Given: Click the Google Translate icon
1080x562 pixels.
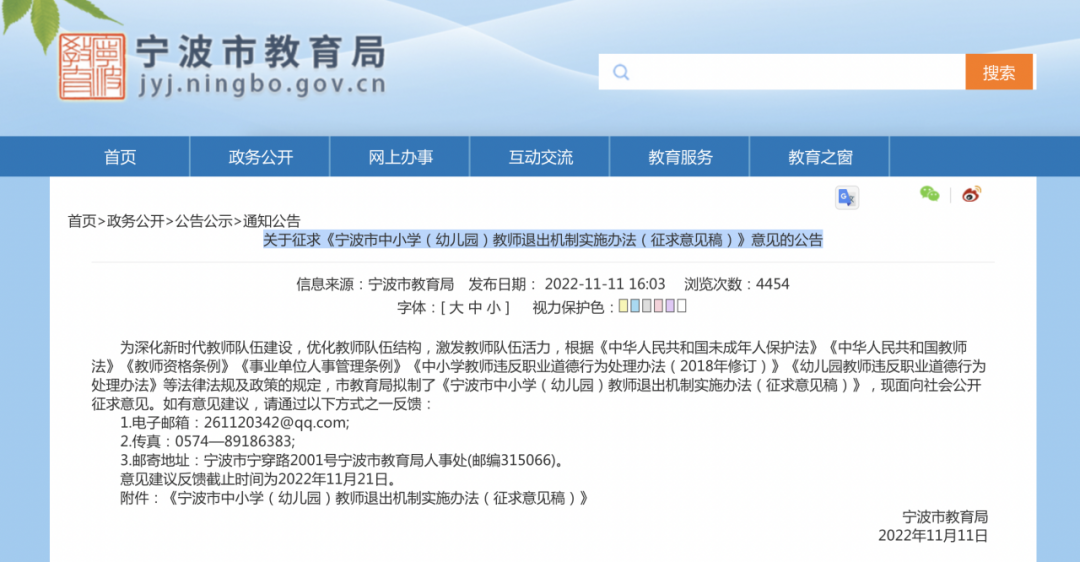Looking at the screenshot, I should 847,198.
